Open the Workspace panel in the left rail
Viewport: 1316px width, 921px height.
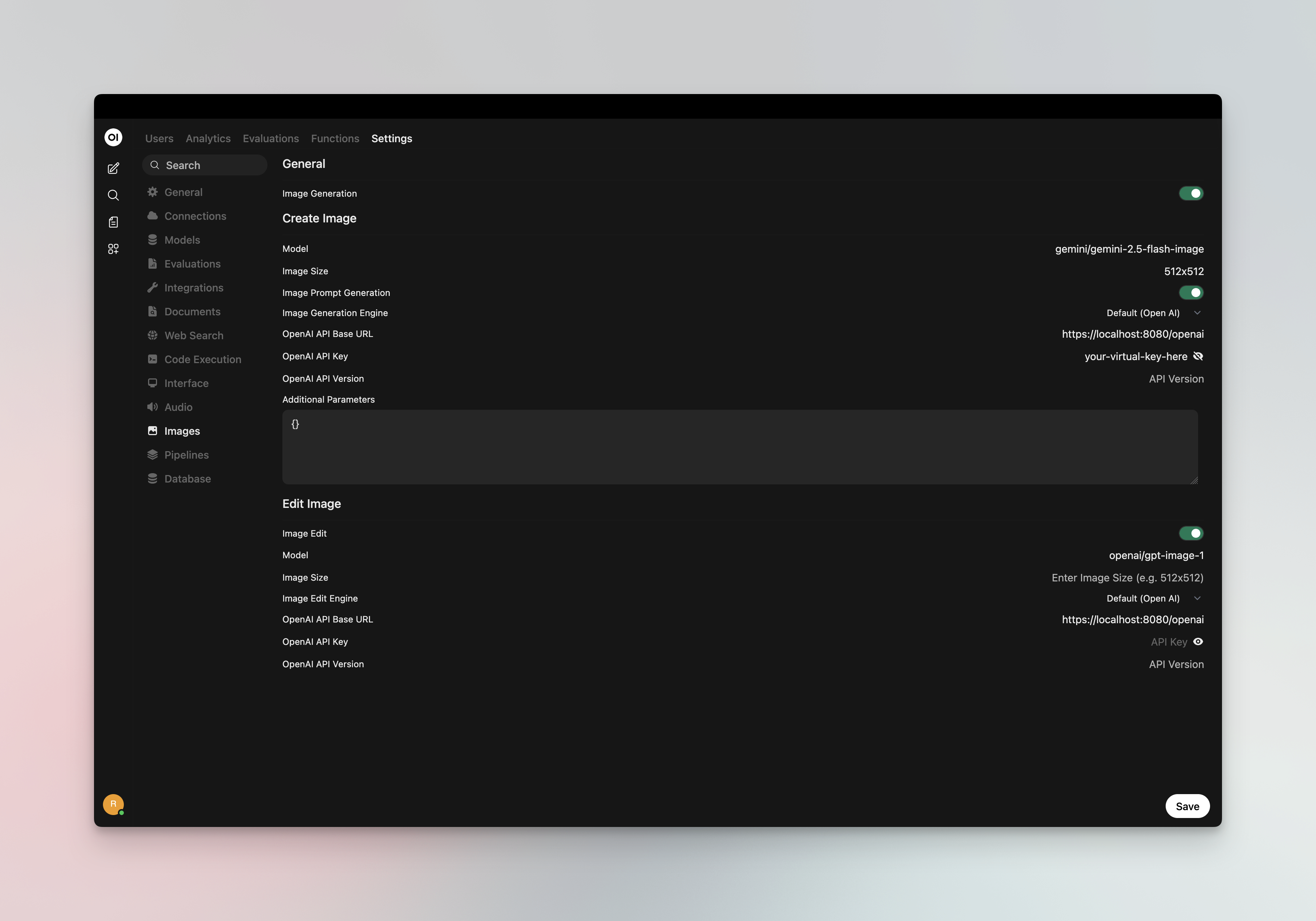coord(113,249)
